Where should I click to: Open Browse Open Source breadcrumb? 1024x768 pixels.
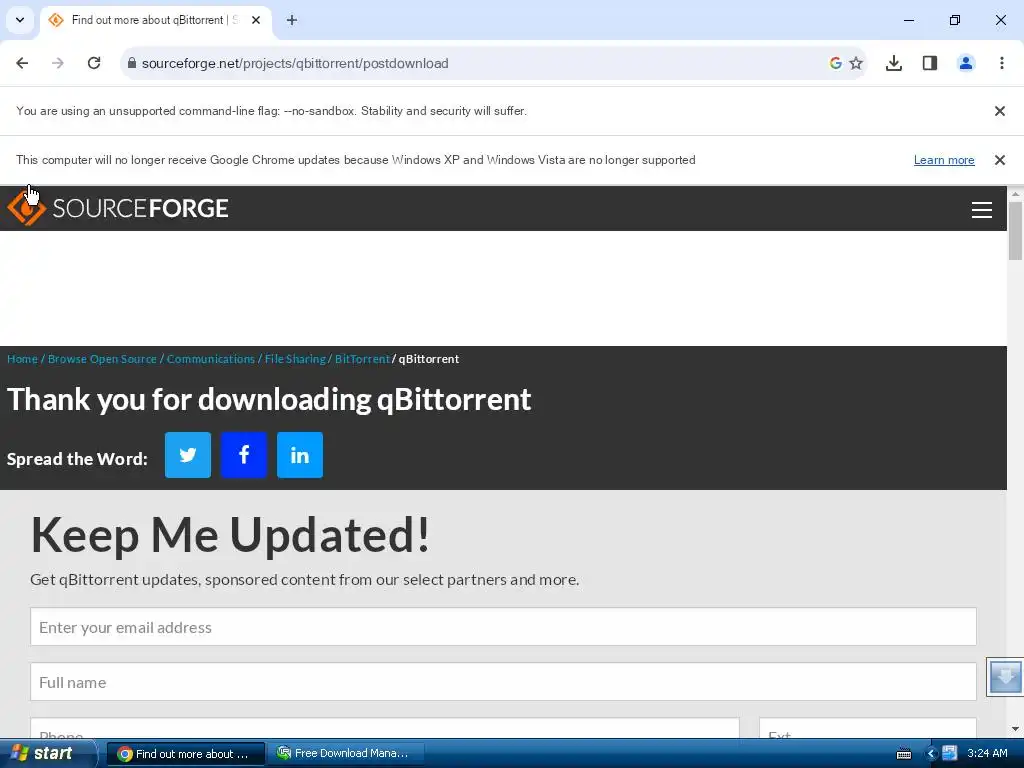click(102, 359)
